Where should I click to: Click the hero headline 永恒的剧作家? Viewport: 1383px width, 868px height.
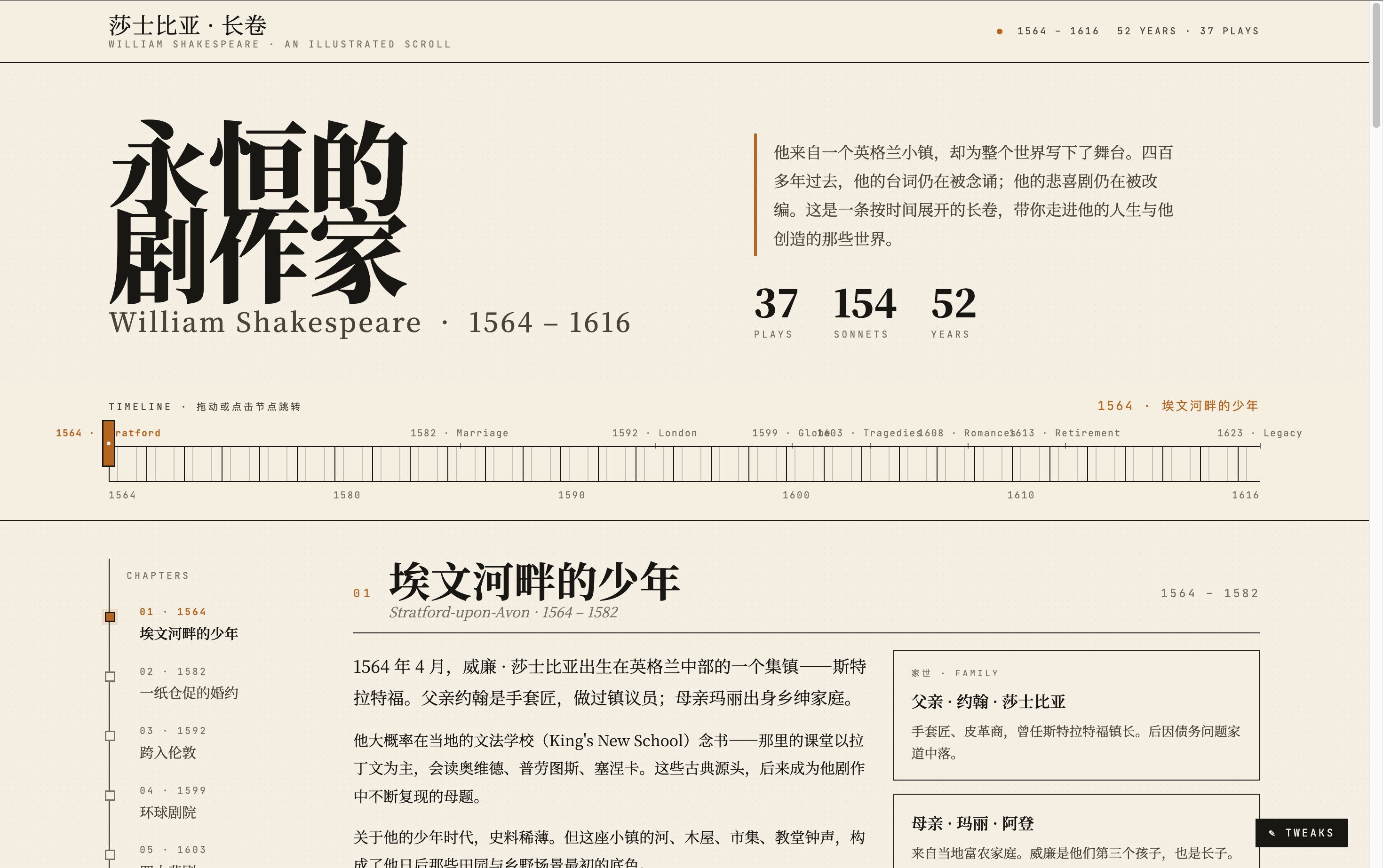(258, 211)
